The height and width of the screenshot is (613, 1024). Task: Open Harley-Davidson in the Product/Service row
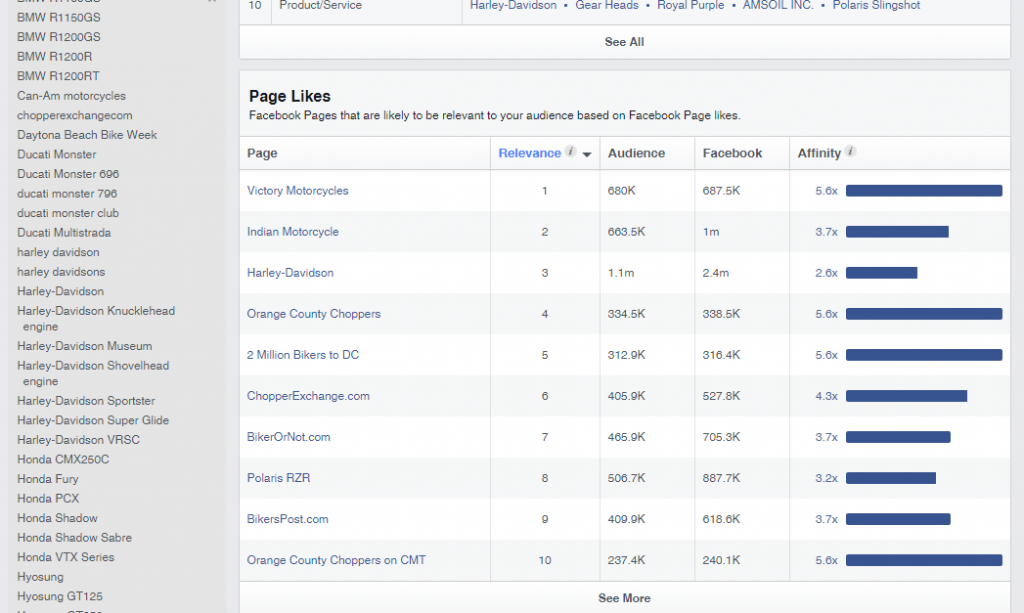pyautogui.click(x=513, y=5)
